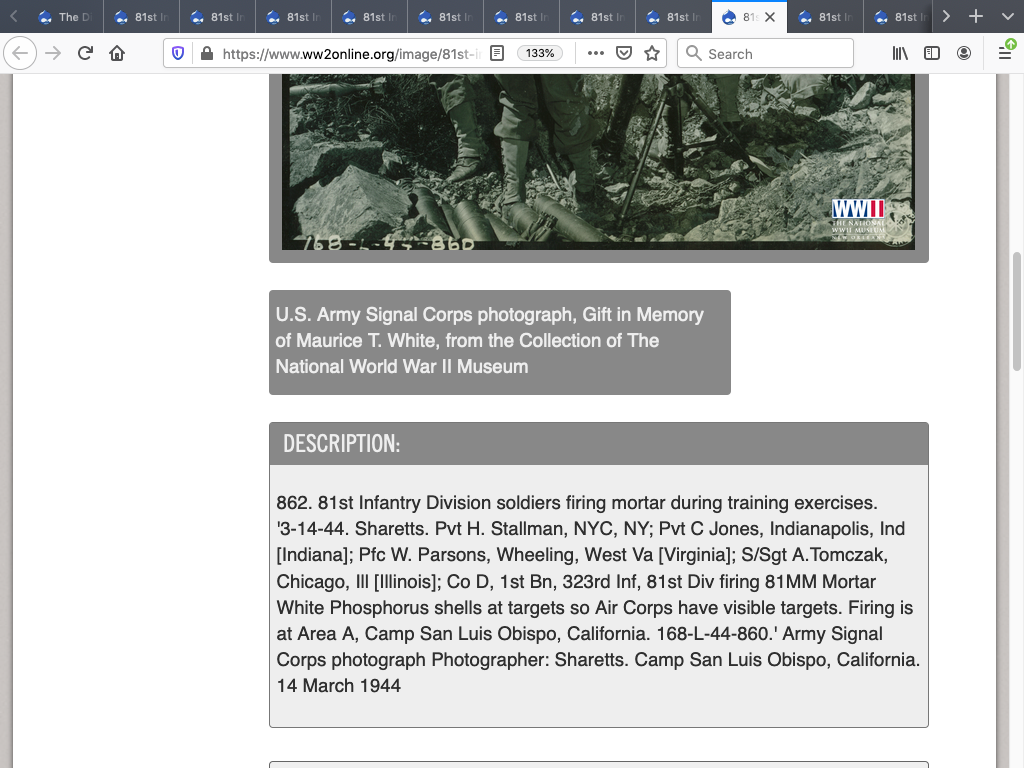The width and height of the screenshot is (1024, 768).
Task: Open the Firefox account menu
Action: point(964,54)
